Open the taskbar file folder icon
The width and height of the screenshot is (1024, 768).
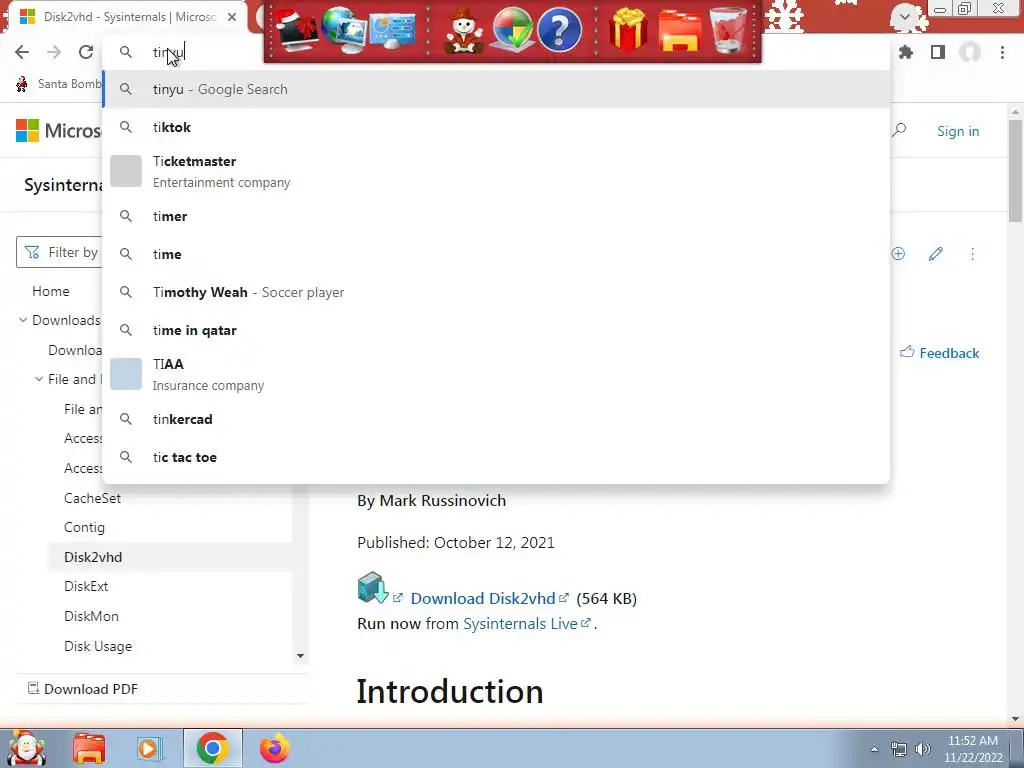point(89,748)
